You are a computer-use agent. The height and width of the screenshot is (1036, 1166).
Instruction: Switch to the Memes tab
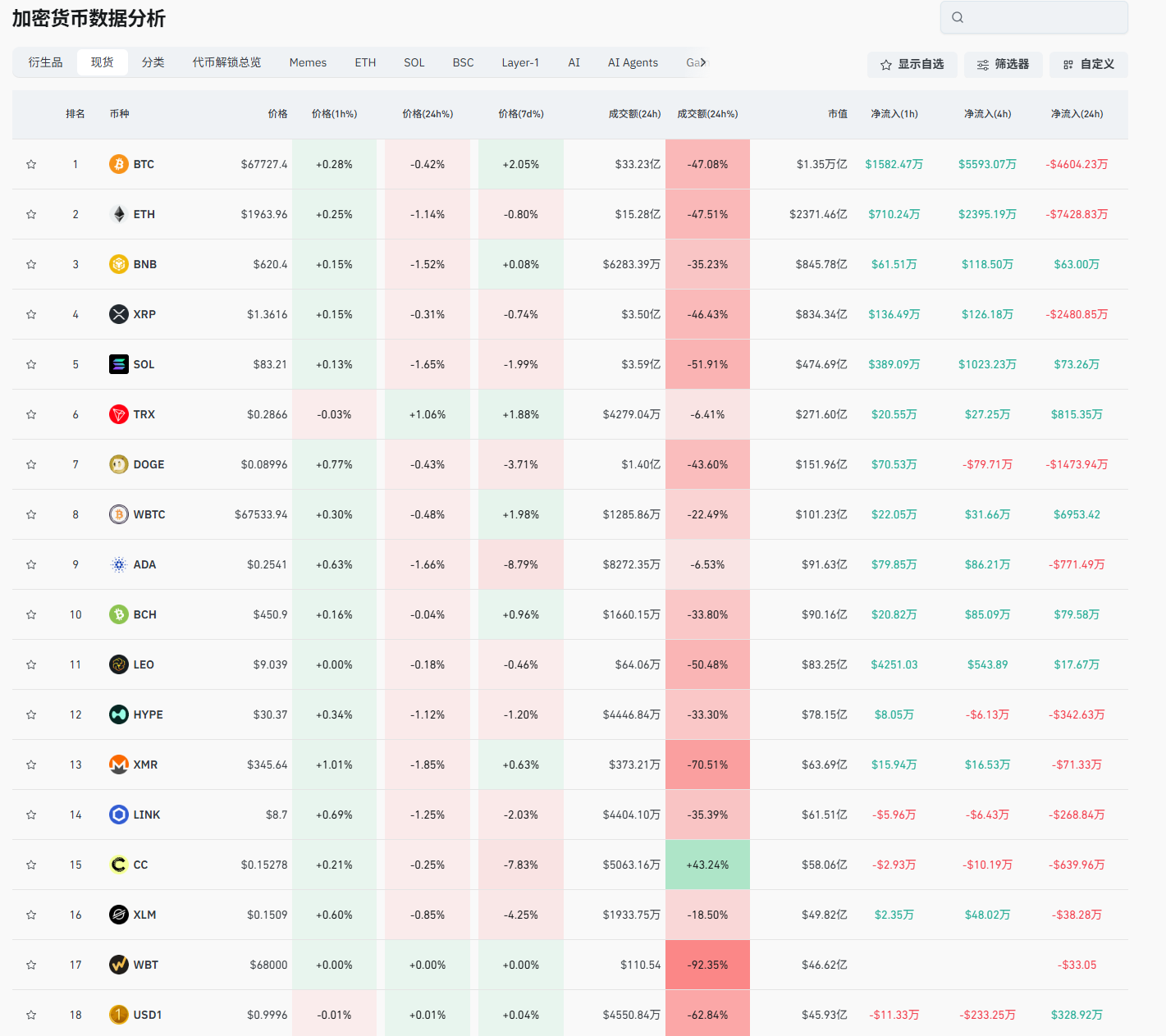[308, 62]
